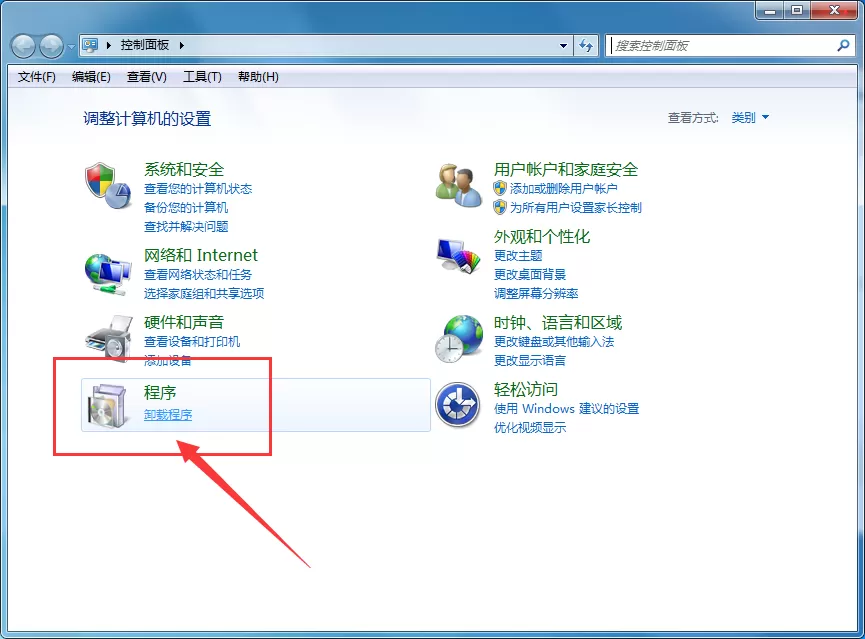
Task: Click the 网络和 Internet heading link
Action: (200, 255)
